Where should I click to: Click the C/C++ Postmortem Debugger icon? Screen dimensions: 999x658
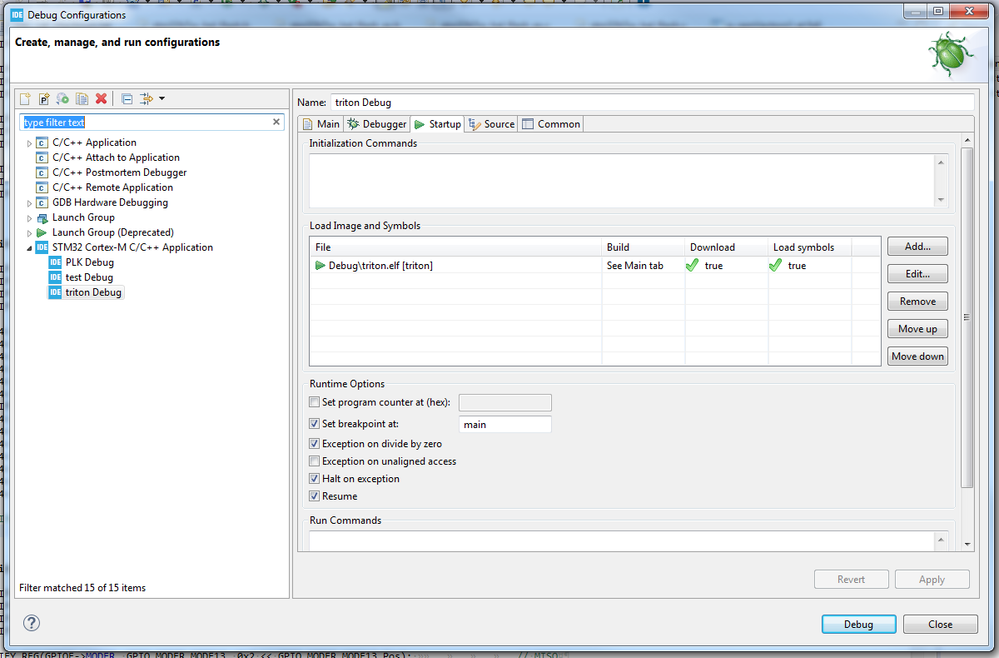coord(41,173)
